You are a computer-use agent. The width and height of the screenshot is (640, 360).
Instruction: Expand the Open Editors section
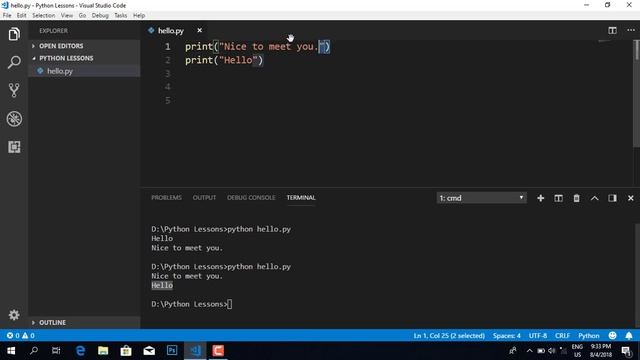tap(84, 46)
